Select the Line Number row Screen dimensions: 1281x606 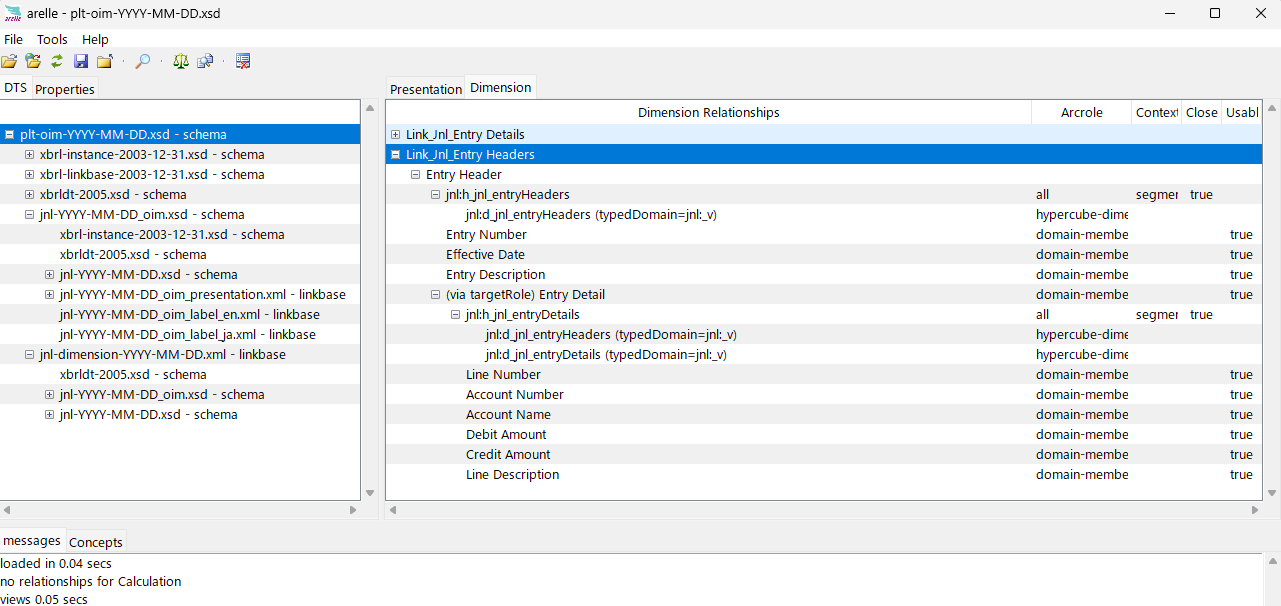(823, 374)
